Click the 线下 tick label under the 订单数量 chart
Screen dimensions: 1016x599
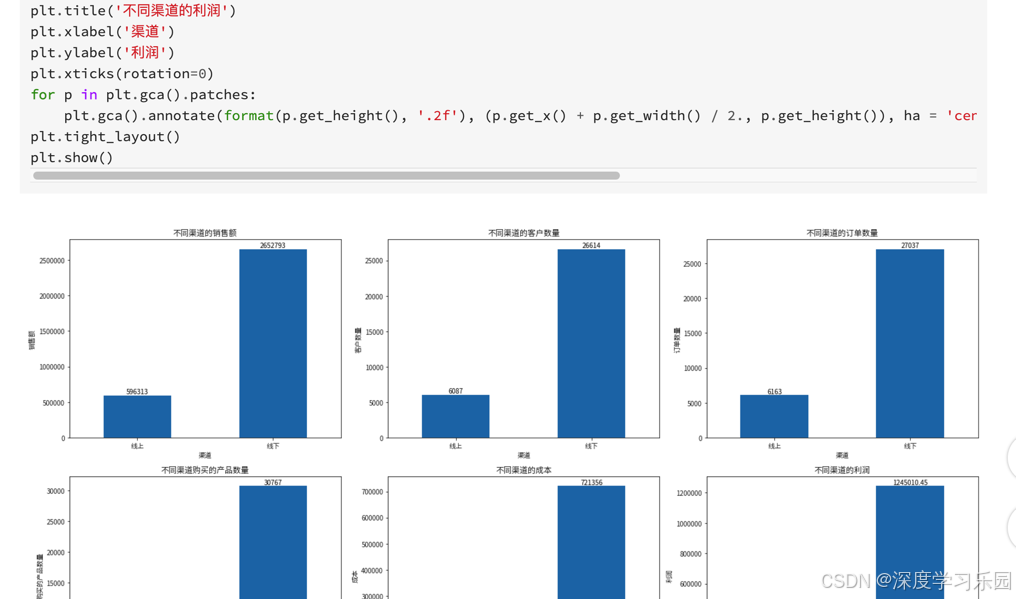910,446
